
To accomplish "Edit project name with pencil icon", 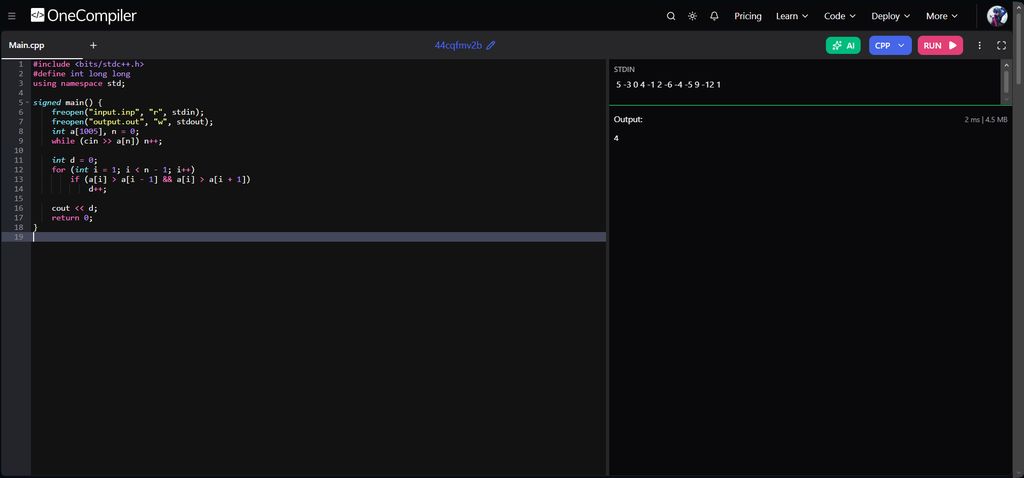I will click(x=491, y=45).
